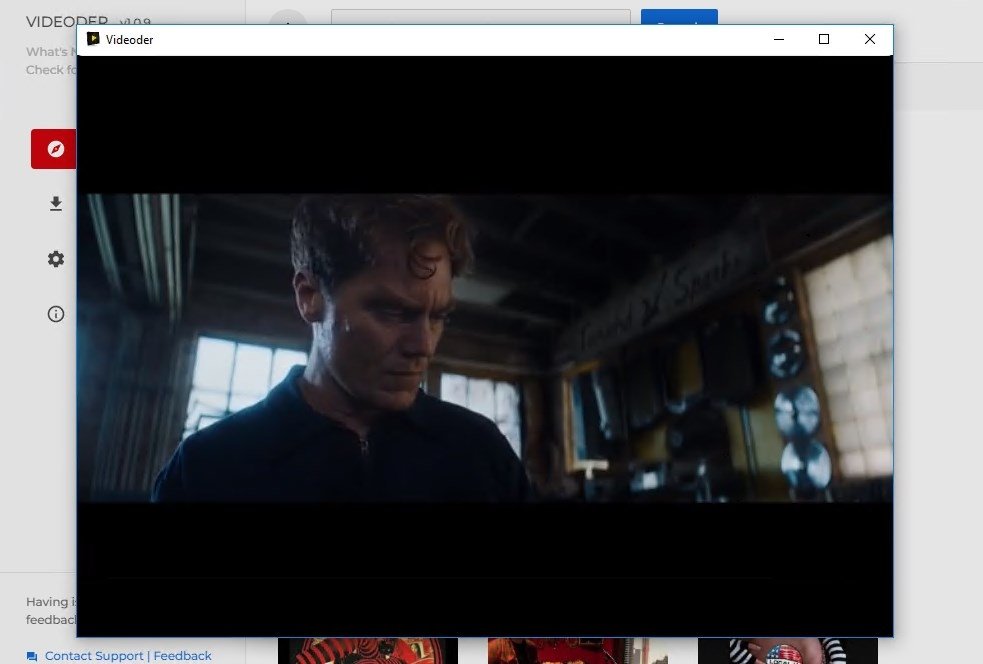Close the Videoder player window
The width and height of the screenshot is (983, 664).
tap(870, 40)
